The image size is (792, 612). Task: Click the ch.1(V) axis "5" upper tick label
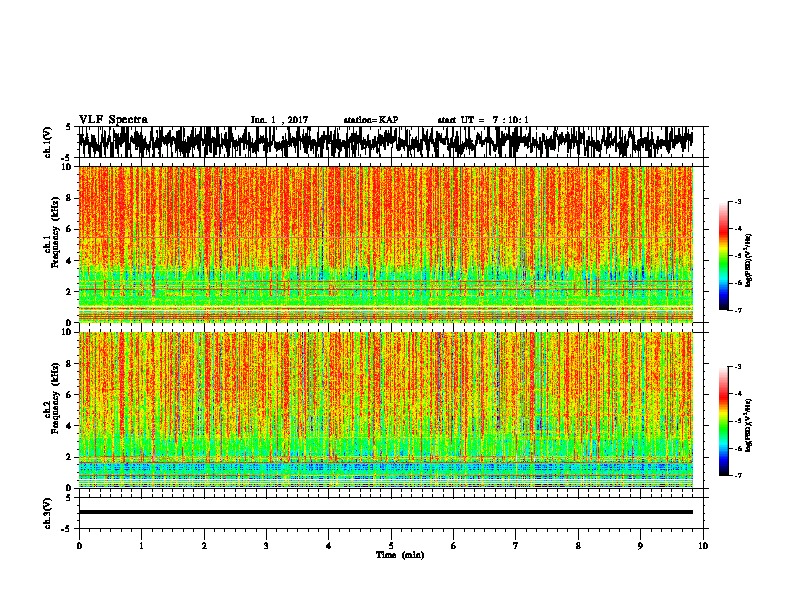[68, 127]
